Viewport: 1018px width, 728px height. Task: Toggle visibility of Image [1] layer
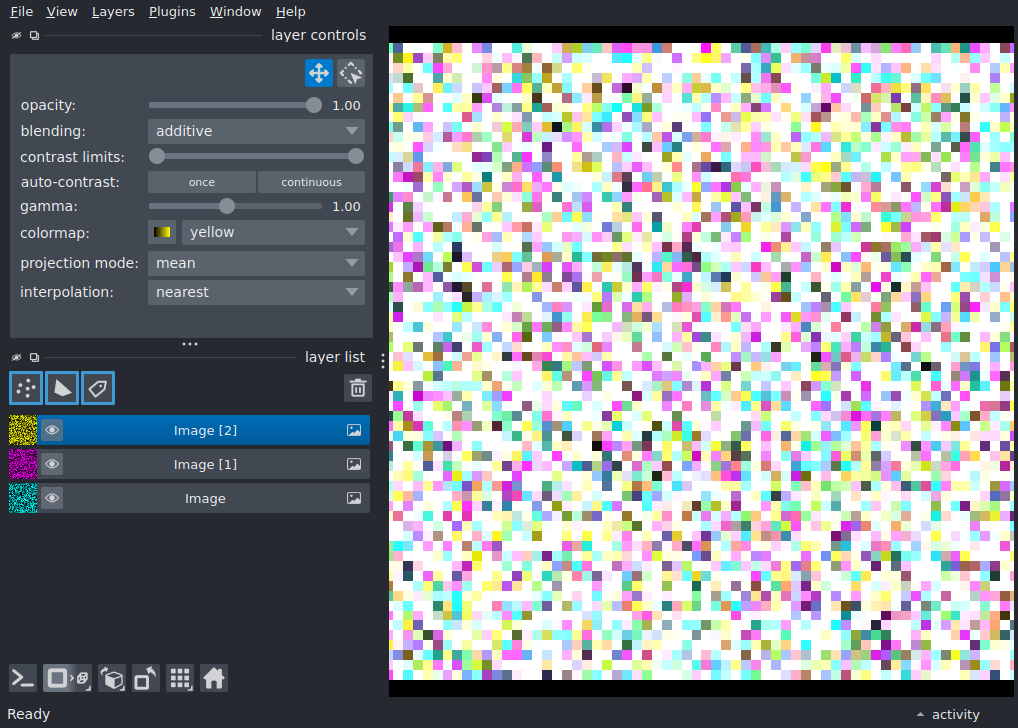pos(52,464)
